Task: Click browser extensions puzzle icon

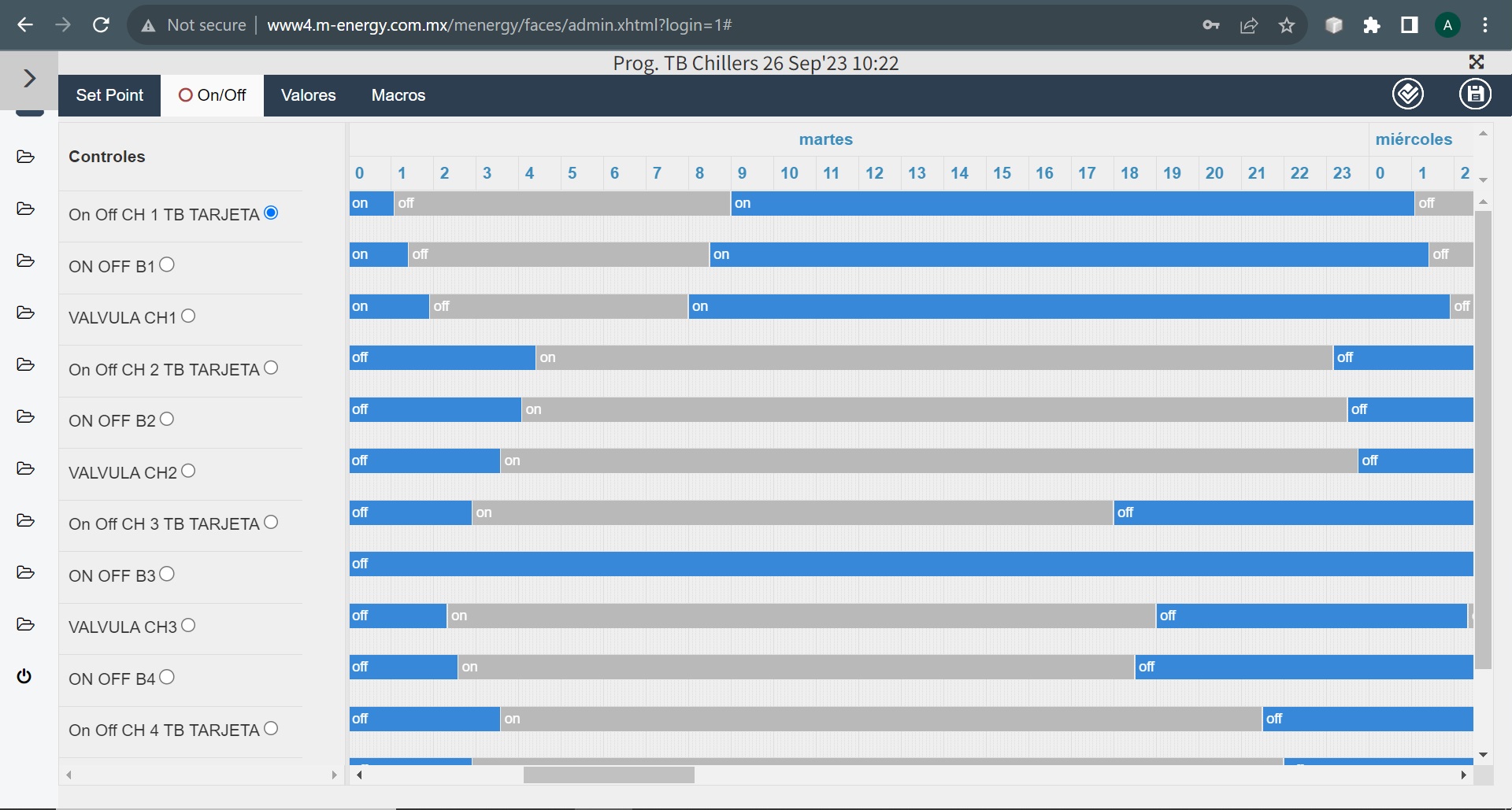Action: (1372, 25)
